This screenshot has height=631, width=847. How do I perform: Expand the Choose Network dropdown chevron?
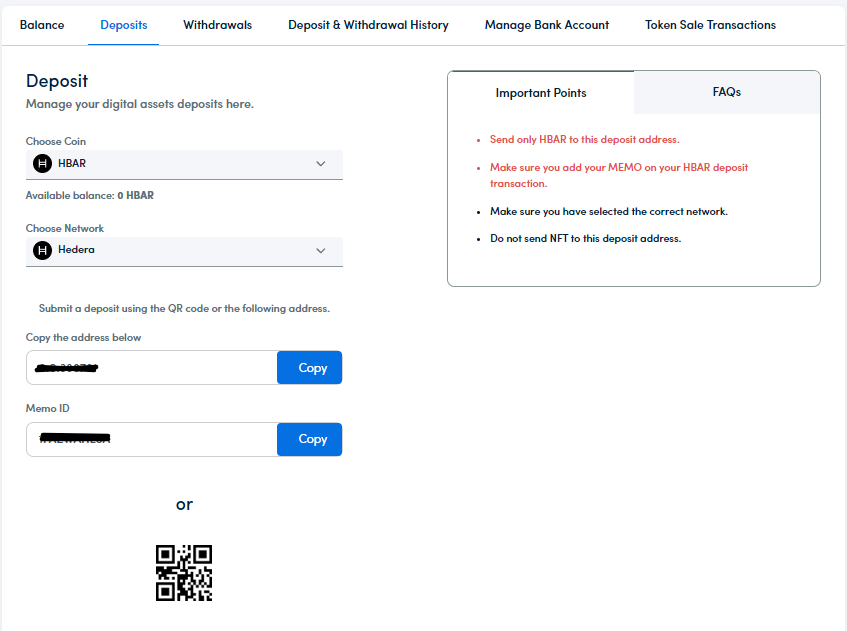point(320,251)
